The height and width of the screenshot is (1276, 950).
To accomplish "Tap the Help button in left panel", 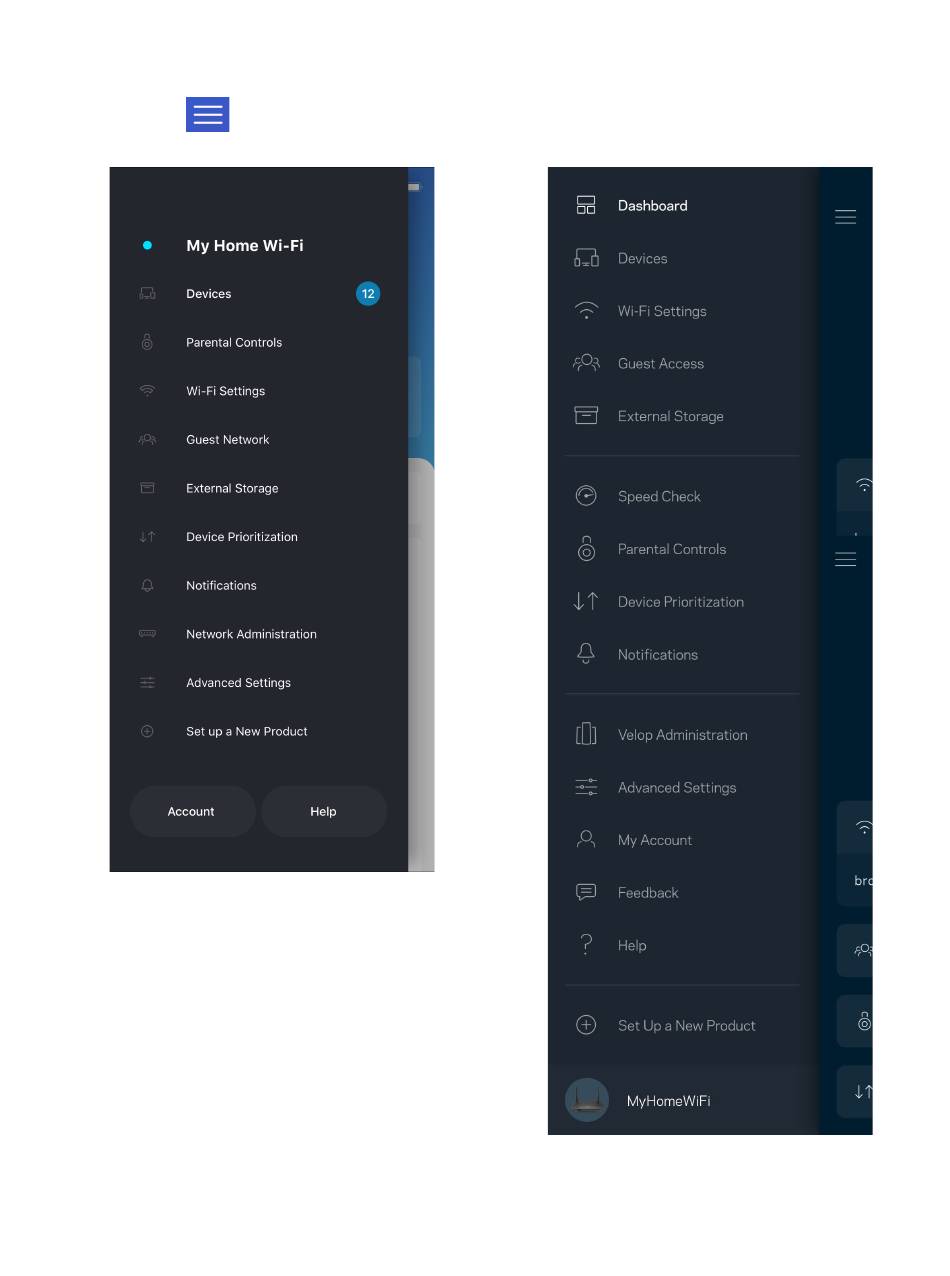I will (x=324, y=811).
